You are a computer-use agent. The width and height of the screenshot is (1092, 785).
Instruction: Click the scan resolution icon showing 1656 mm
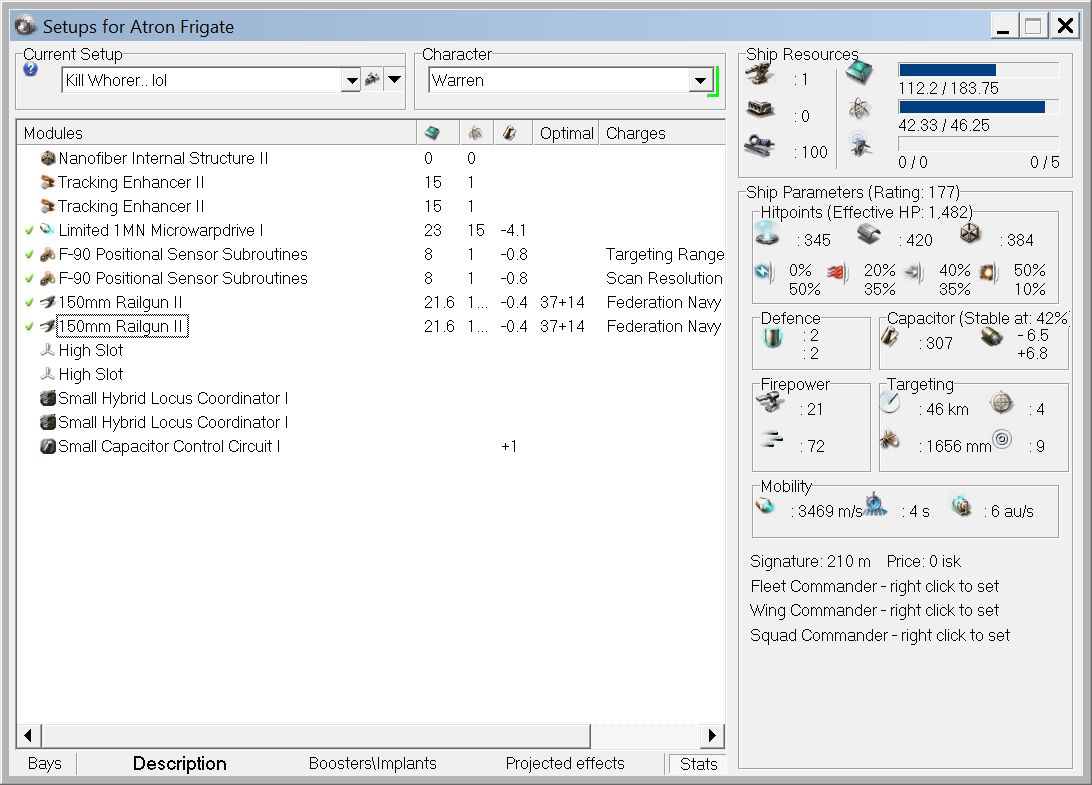(x=889, y=441)
